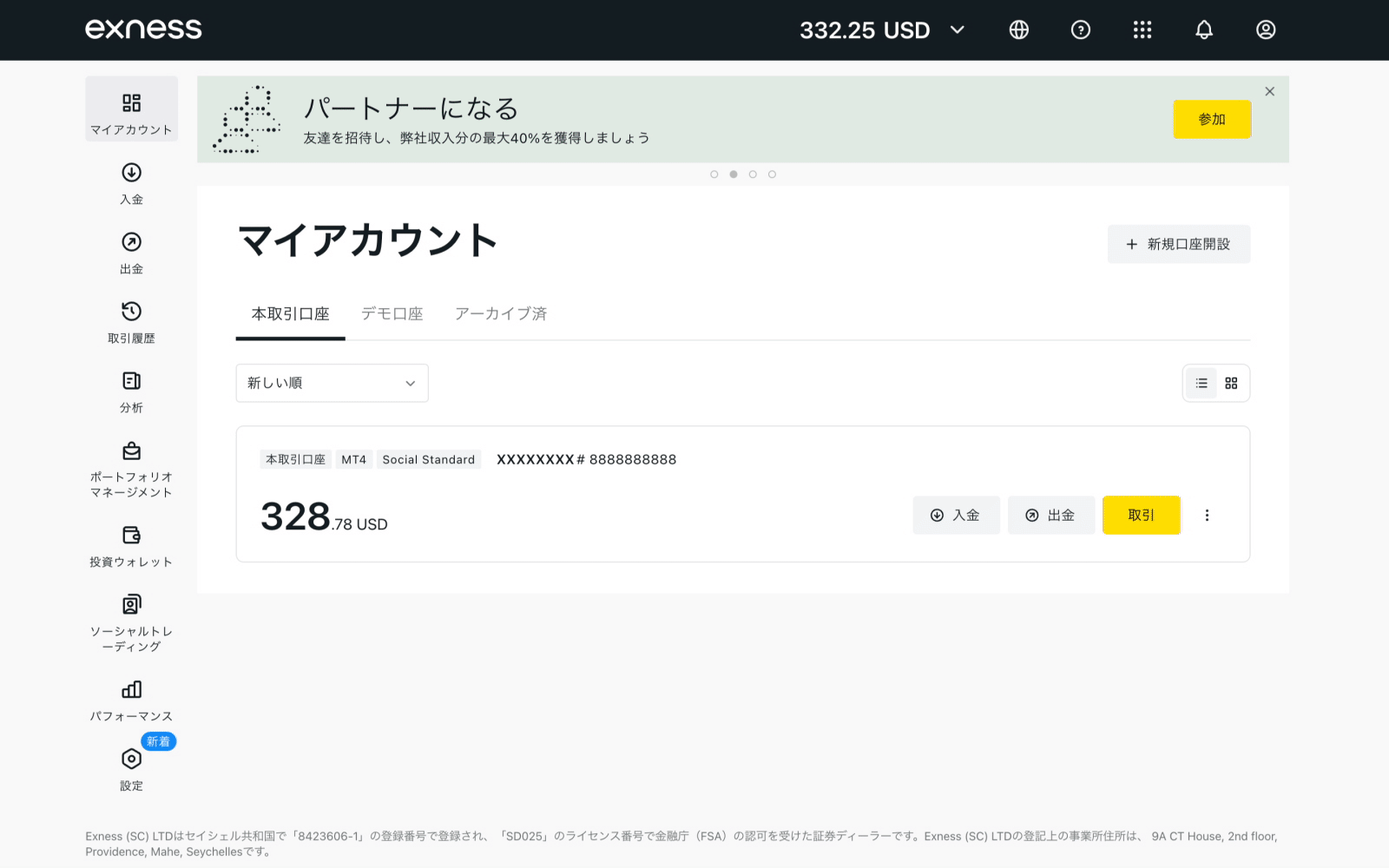
Task: Open マイアカウント in the sidebar
Action: point(131,109)
